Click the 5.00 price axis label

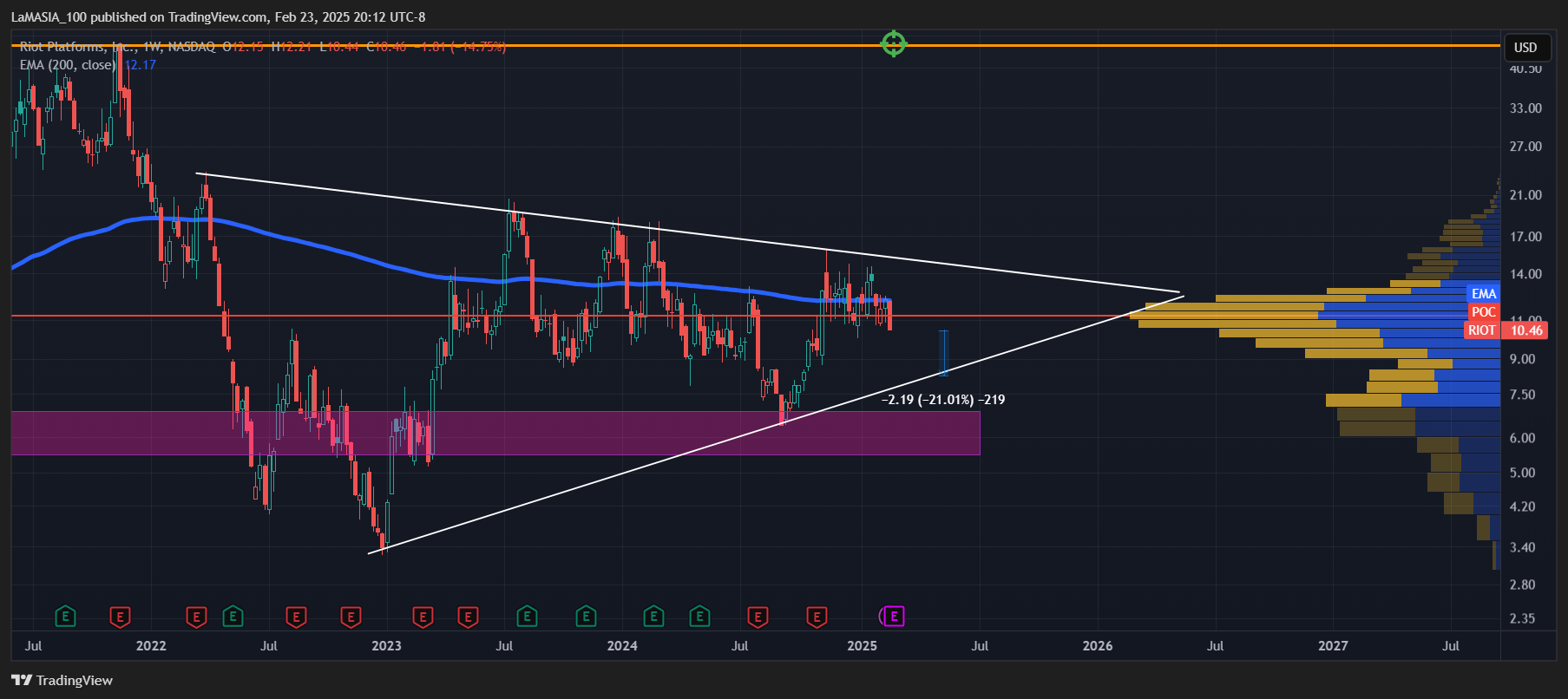[1523, 473]
